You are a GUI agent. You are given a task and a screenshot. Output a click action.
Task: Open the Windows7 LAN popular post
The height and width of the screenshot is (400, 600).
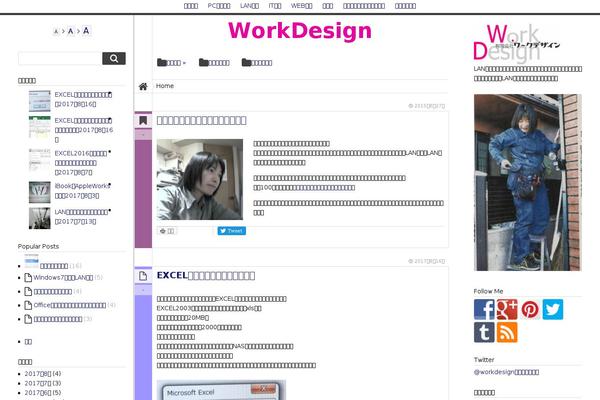tap(63, 278)
